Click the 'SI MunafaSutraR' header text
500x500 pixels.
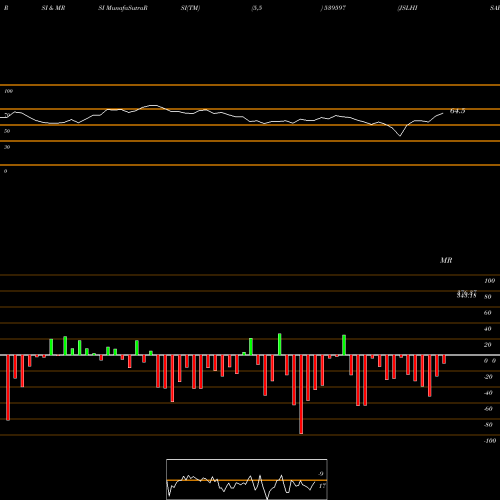coord(123,8)
